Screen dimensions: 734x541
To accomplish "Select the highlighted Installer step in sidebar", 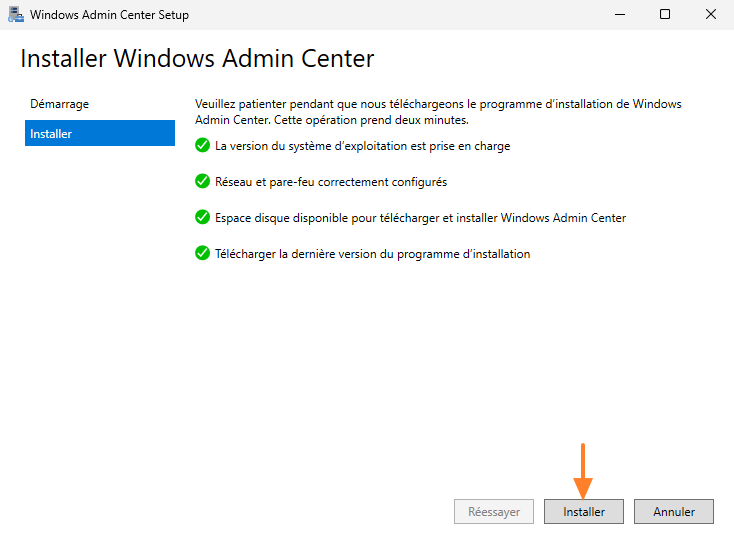I will pos(100,133).
